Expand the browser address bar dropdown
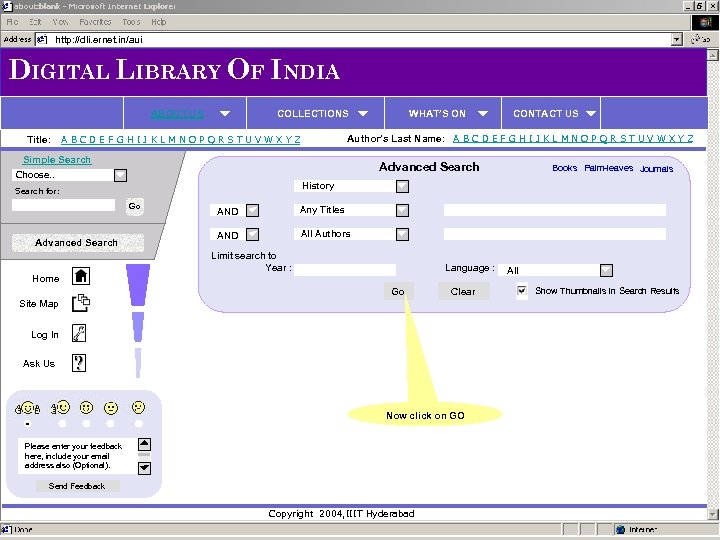 [x=676, y=39]
